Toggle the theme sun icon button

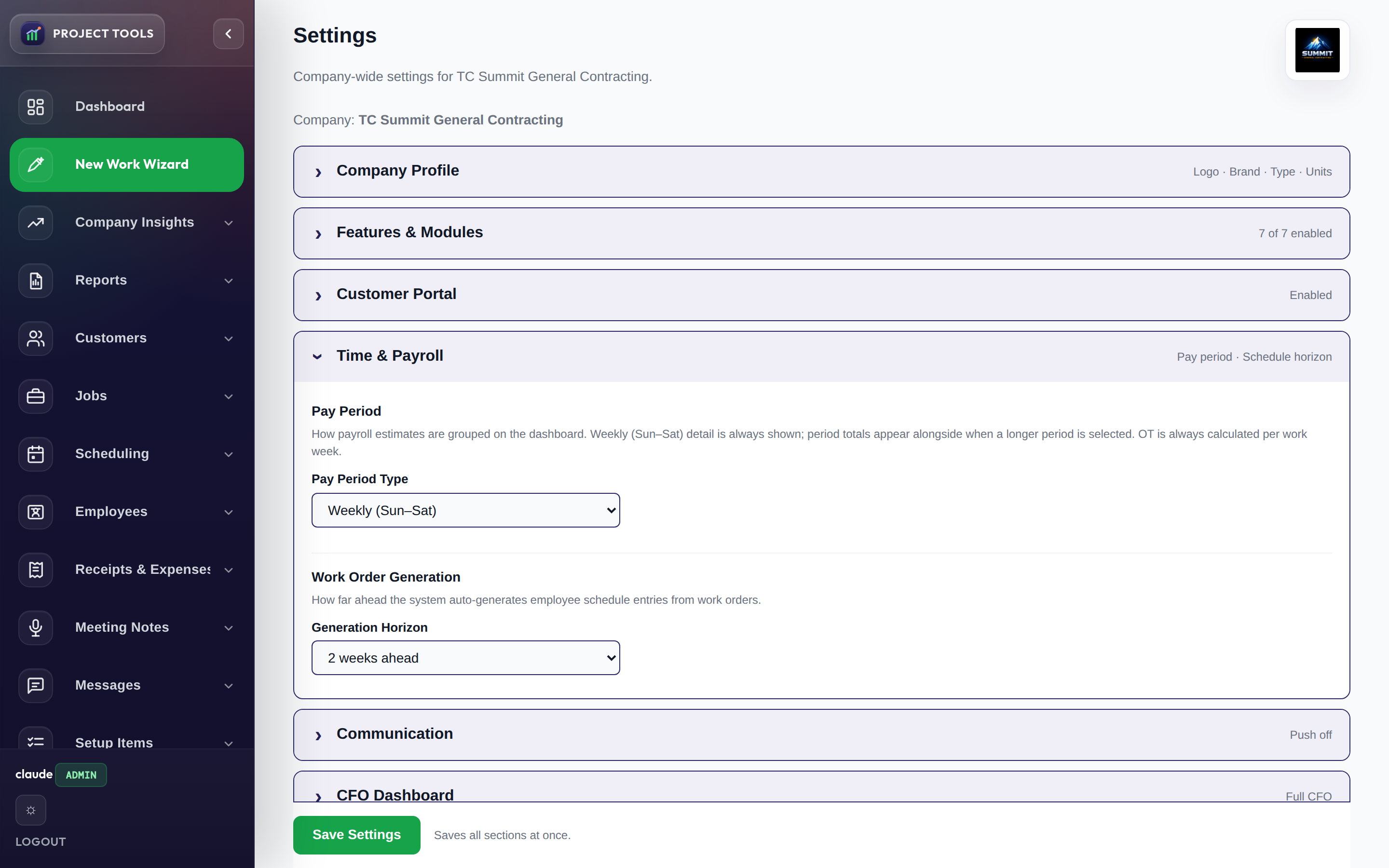tap(31, 810)
